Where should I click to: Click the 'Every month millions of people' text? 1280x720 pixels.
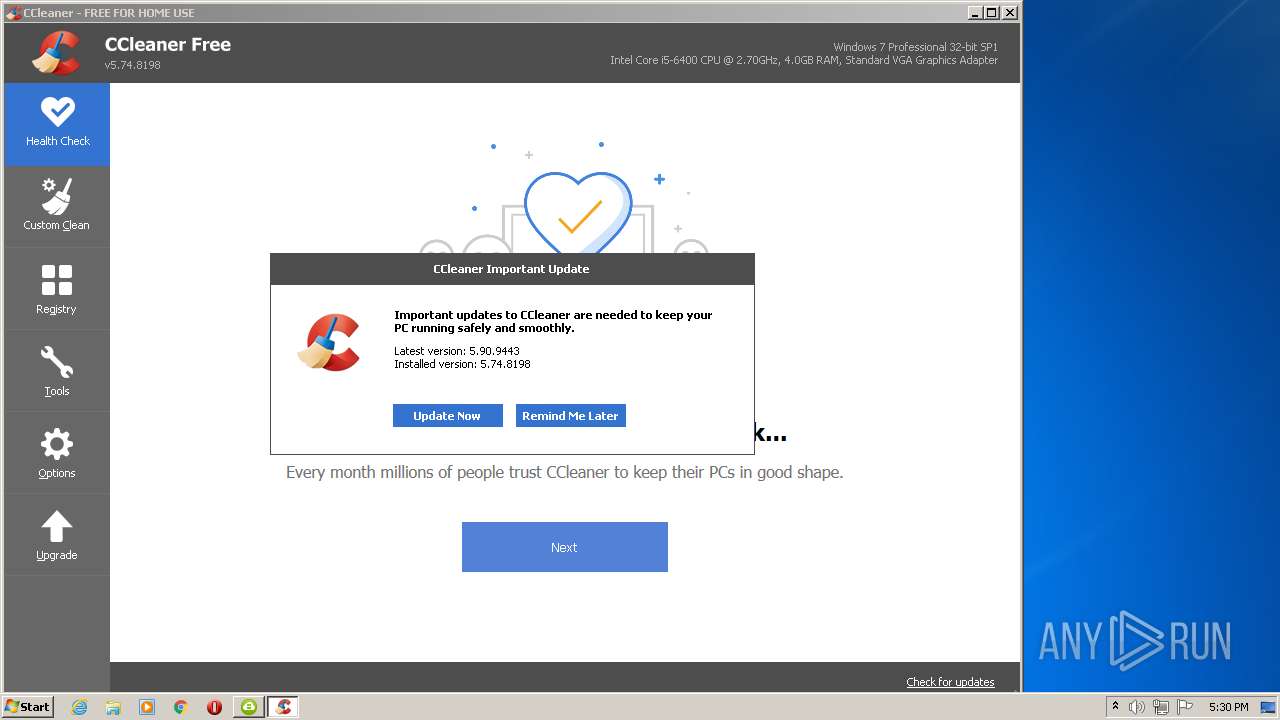click(x=565, y=472)
